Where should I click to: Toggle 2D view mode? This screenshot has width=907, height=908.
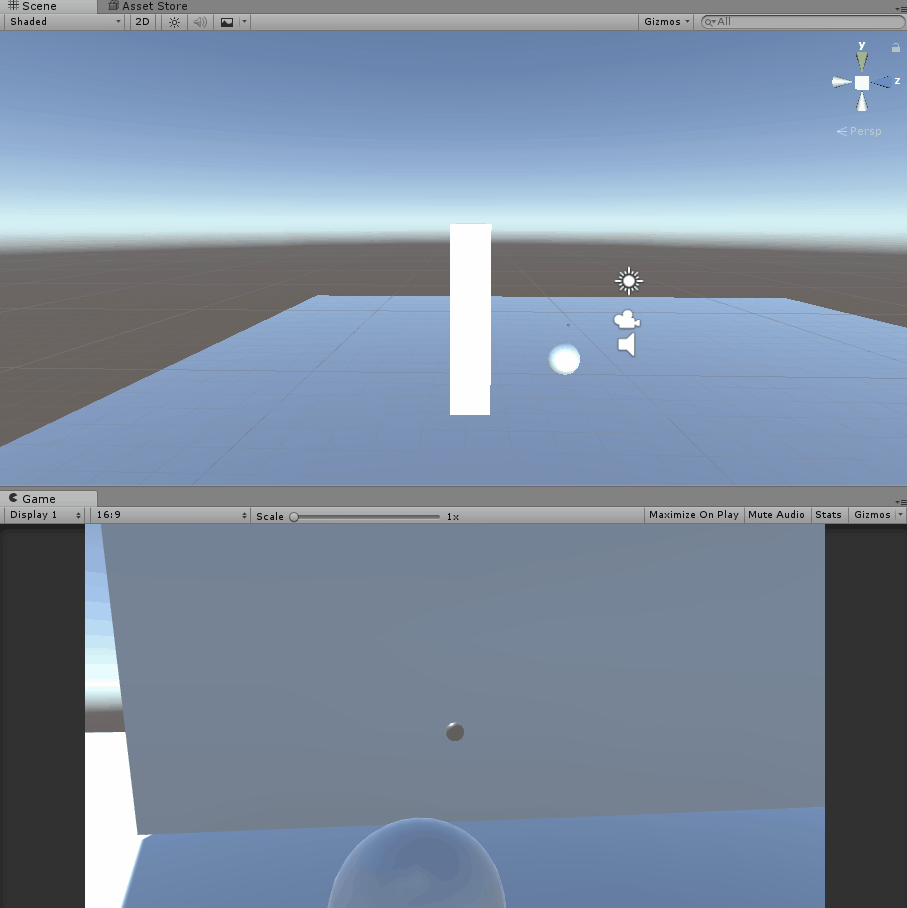click(x=142, y=22)
